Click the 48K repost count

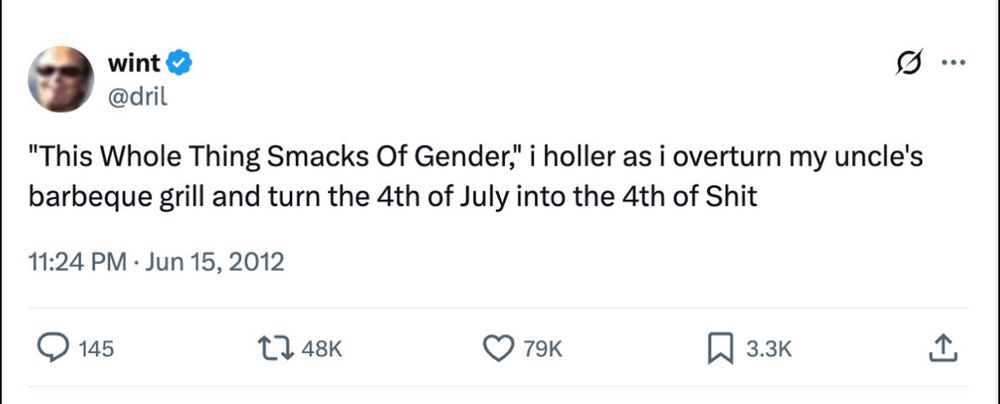tap(322, 348)
